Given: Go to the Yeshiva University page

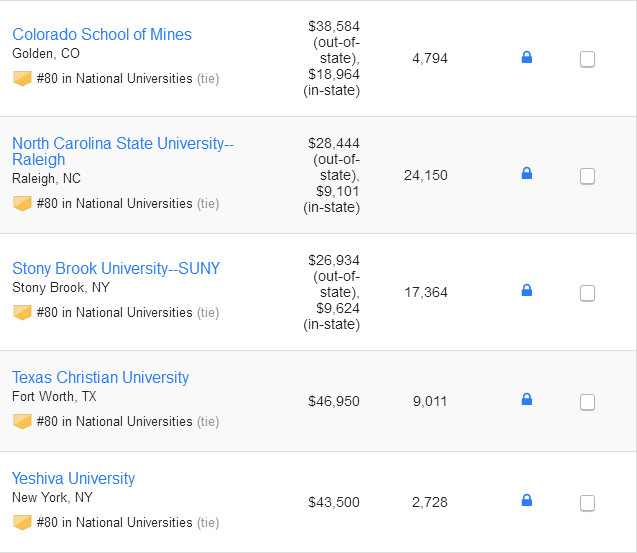Looking at the screenshot, I should (73, 478).
